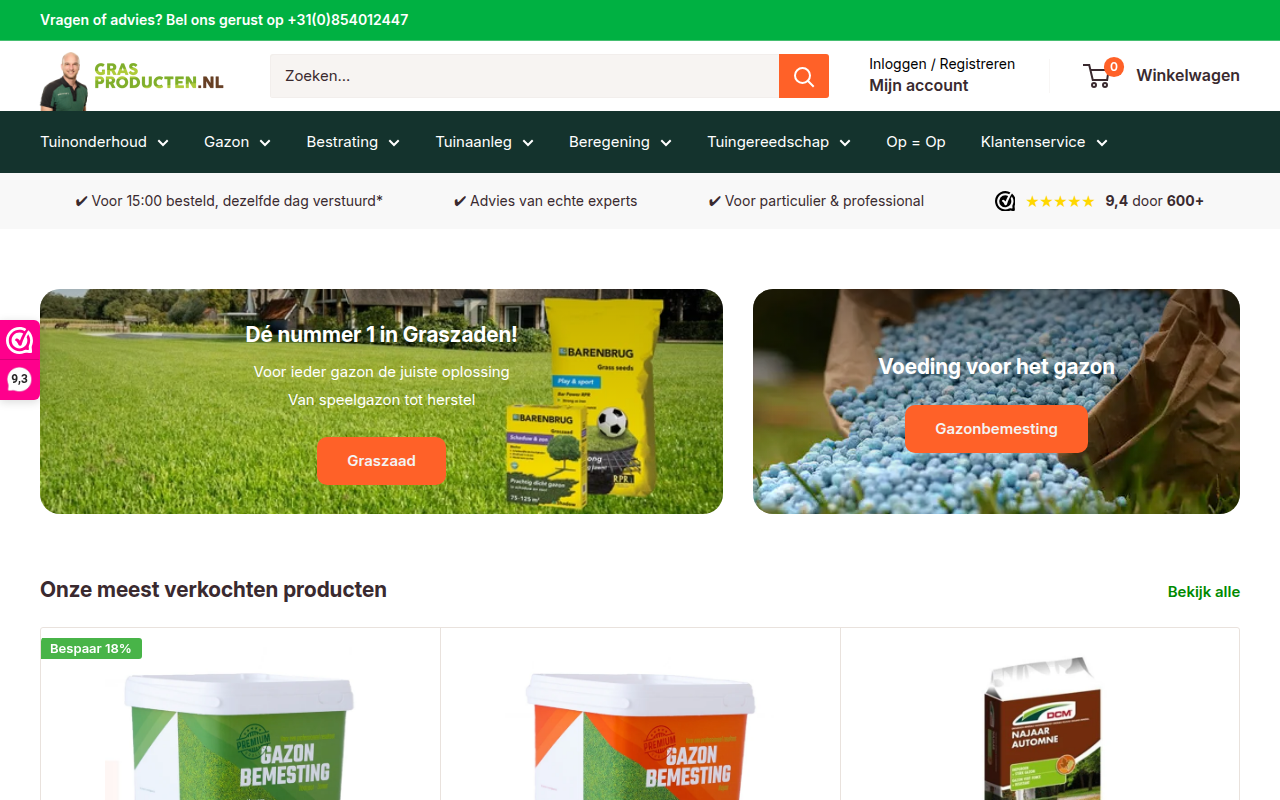Click the cart item count badge
Screen dimensions: 1280x800
1114,67
